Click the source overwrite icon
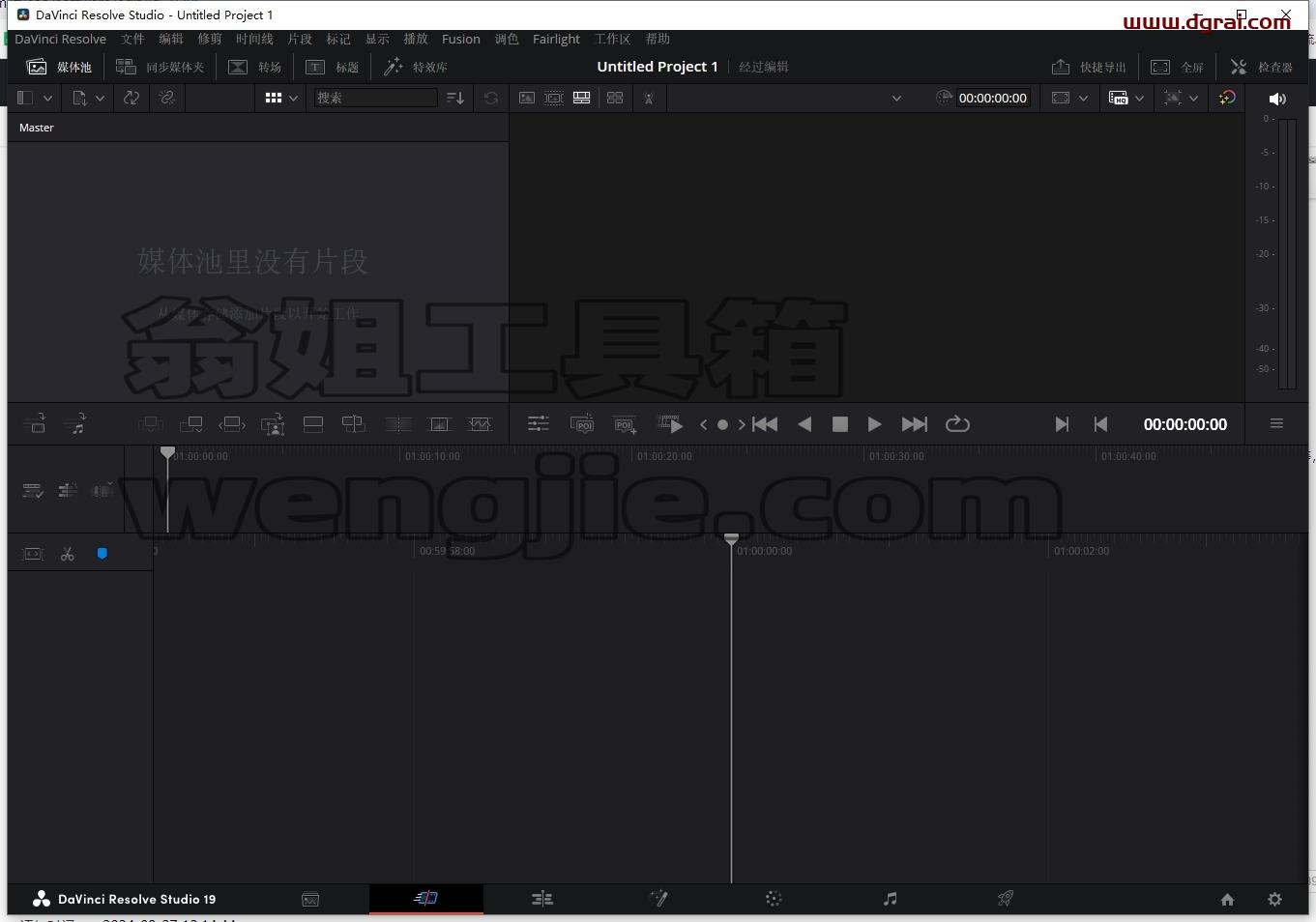This screenshot has height=922, width=1316. pos(354,424)
